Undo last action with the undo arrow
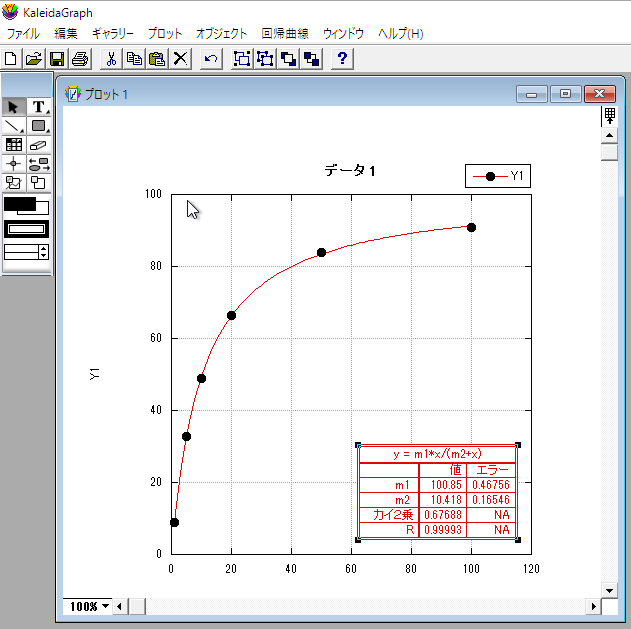631x629 pixels. click(x=211, y=59)
